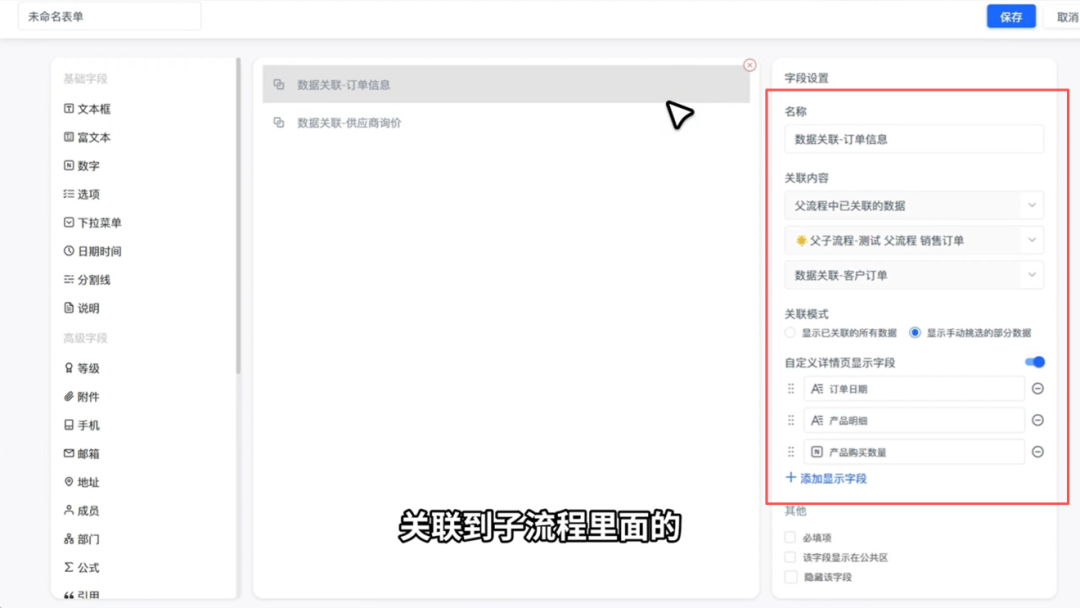Add the 附件 attachment field
Screen dimensions: 1080x608
81,397
